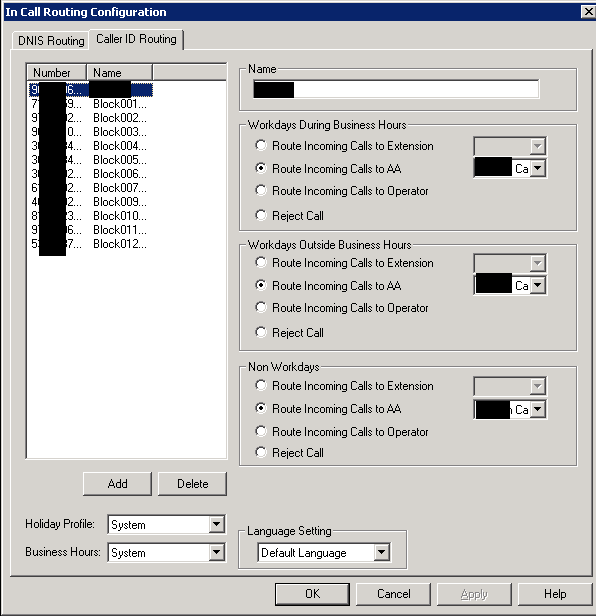Screen dimensions: 596x616
Task: Sort the list by Number column header
Action: coord(56,73)
